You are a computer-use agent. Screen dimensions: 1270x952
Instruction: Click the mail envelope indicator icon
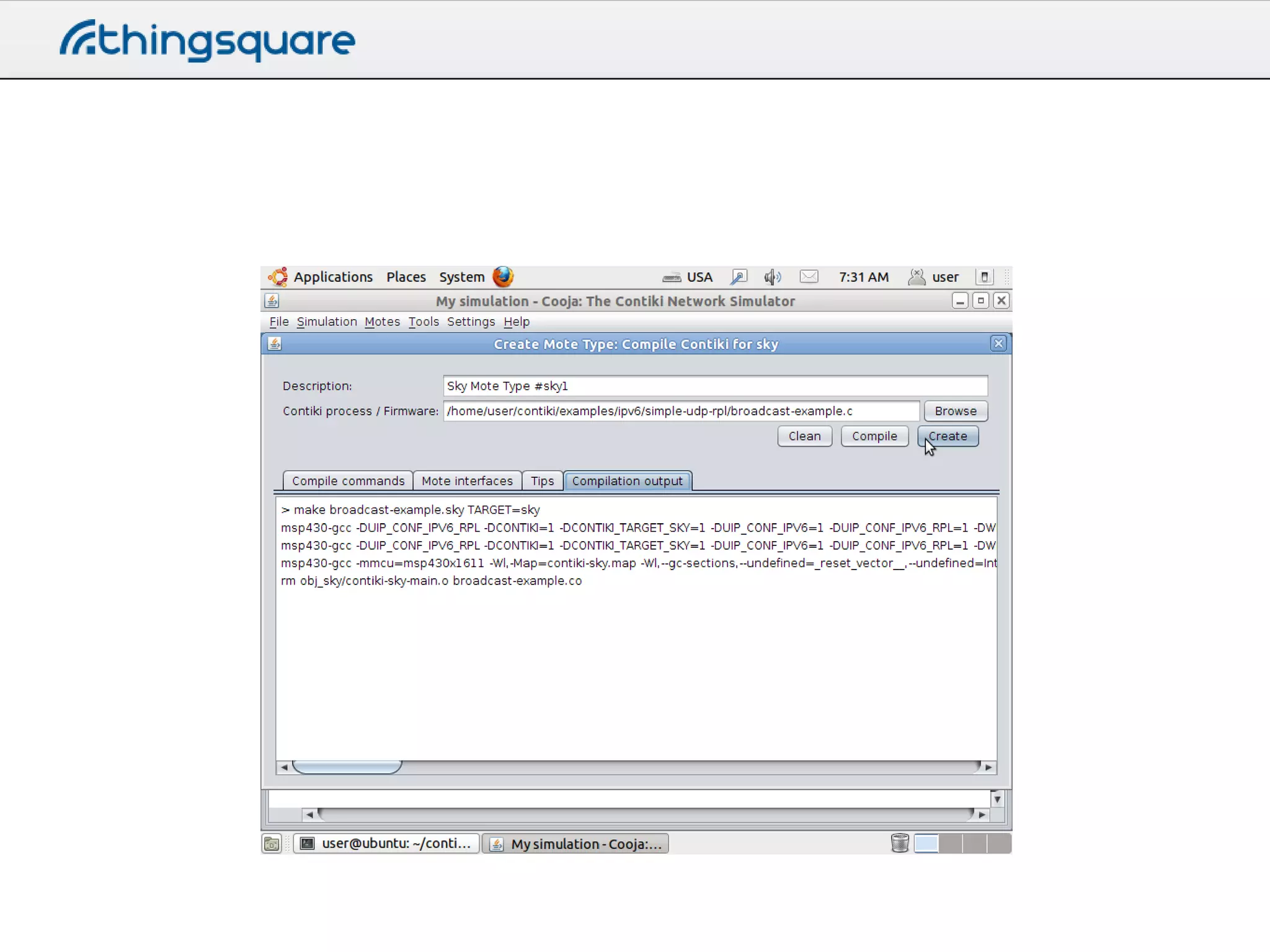(809, 276)
